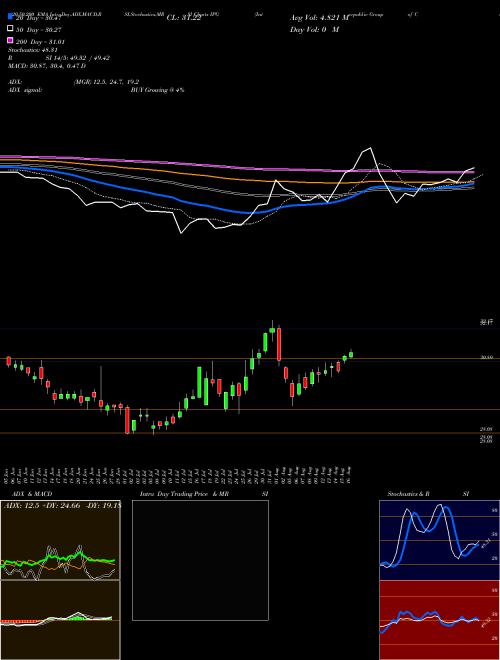The height and width of the screenshot is (660, 500).
Task: Select the '200 Day = 31.01' legend text
Action: click(x=40, y=42)
